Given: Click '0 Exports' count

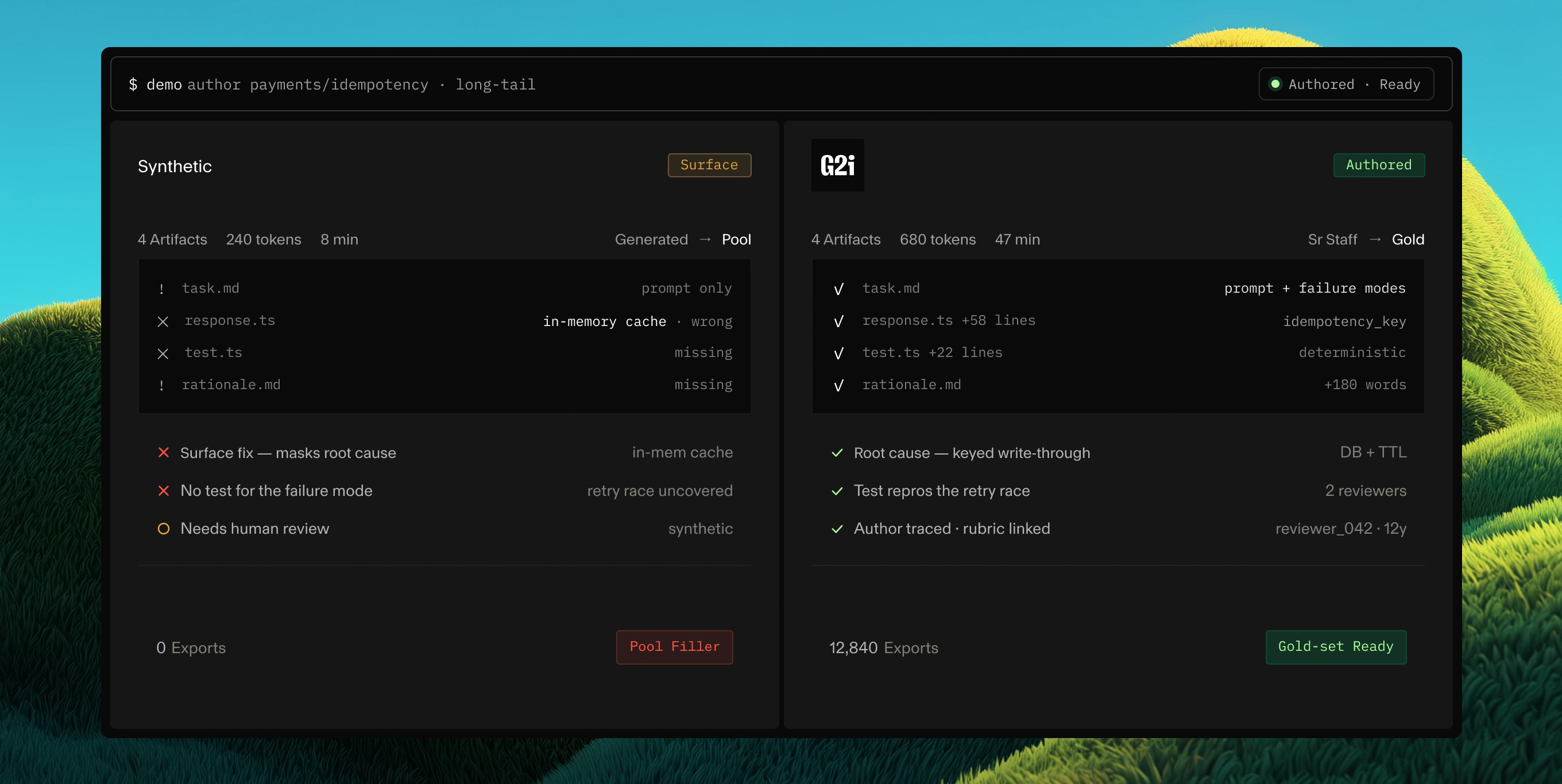Looking at the screenshot, I should (x=191, y=647).
